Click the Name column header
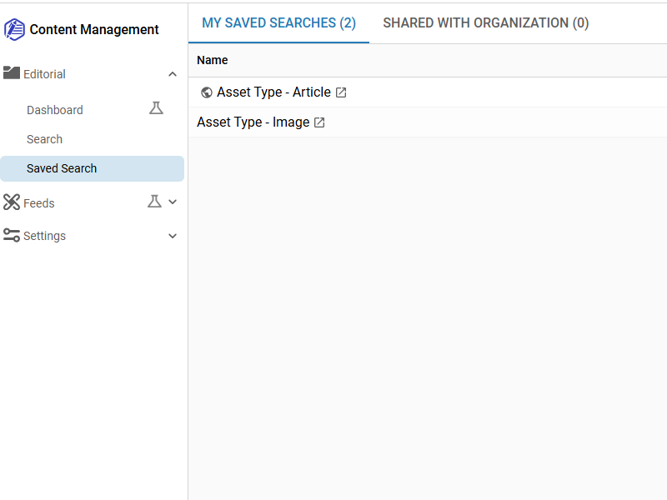The width and height of the screenshot is (667, 500). pyautogui.click(x=212, y=60)
